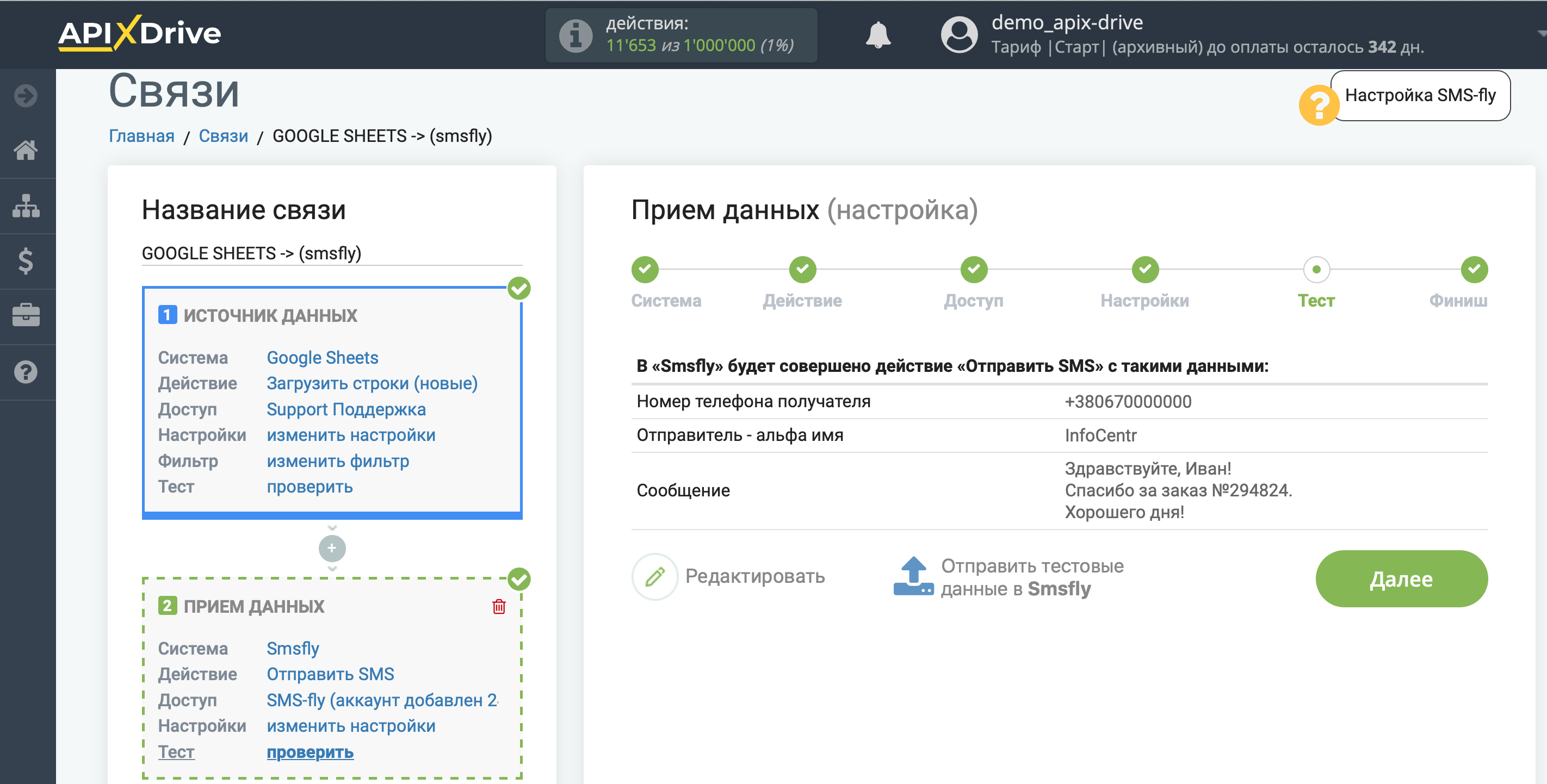Click the Редактировать link
The image size is (1547, 784).
[755, 576]
